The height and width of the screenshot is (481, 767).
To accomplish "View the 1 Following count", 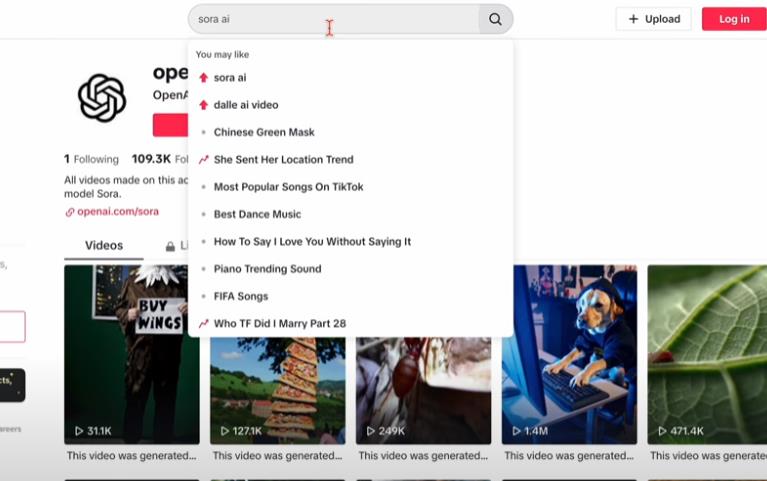I will pos(91,159).
